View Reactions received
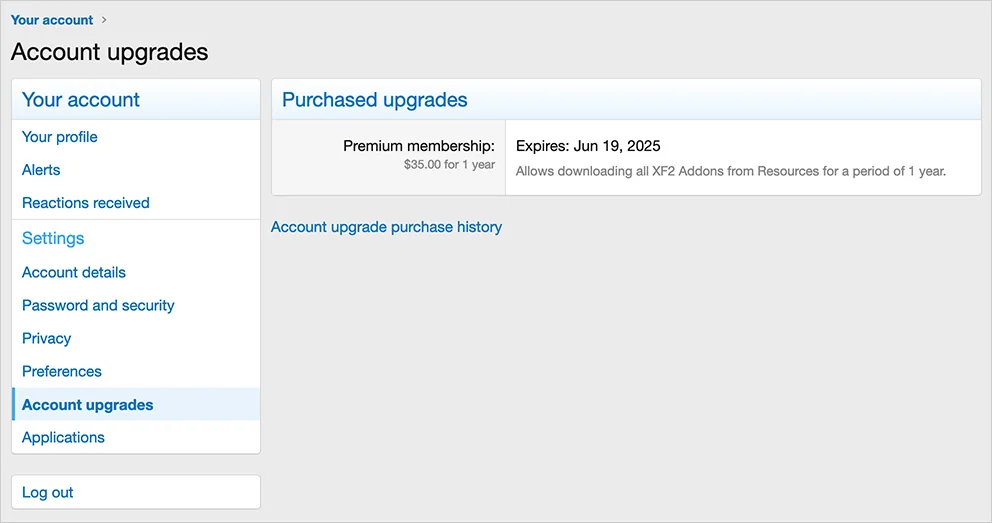This screenshot has height=523, width=992. 86,203
